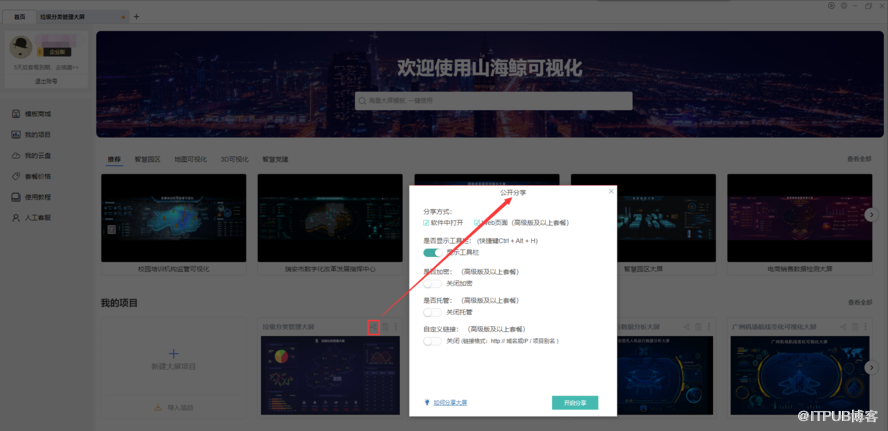Screen dimensions: 888x431
Task: Click the 开启分享 button
Action: pyautogui.click(x=574, y=402)
